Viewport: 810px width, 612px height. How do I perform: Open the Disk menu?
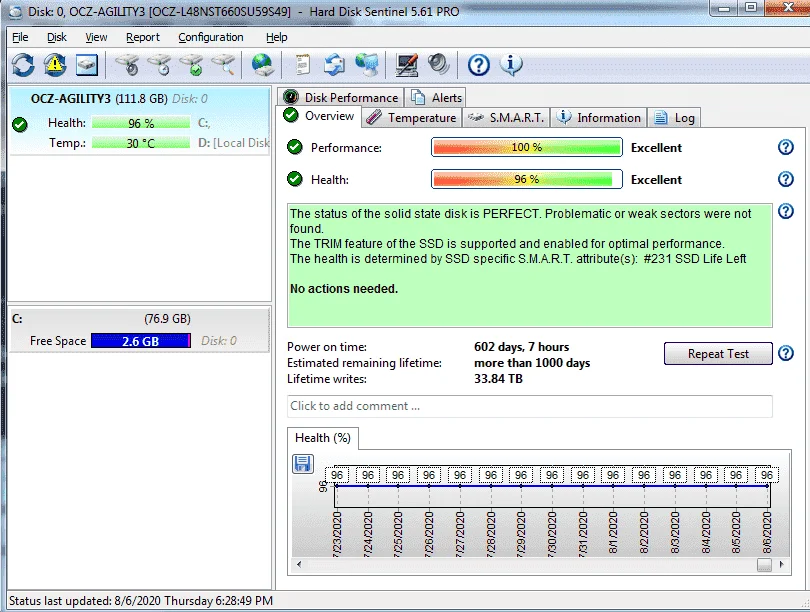coord(57,37)
